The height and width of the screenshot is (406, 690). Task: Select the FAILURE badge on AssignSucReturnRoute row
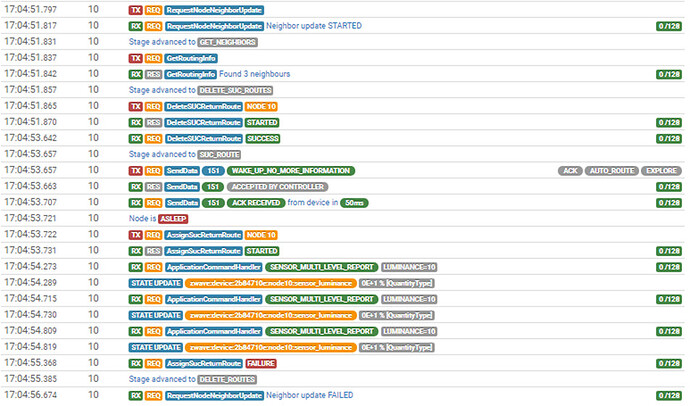point(261,363)
